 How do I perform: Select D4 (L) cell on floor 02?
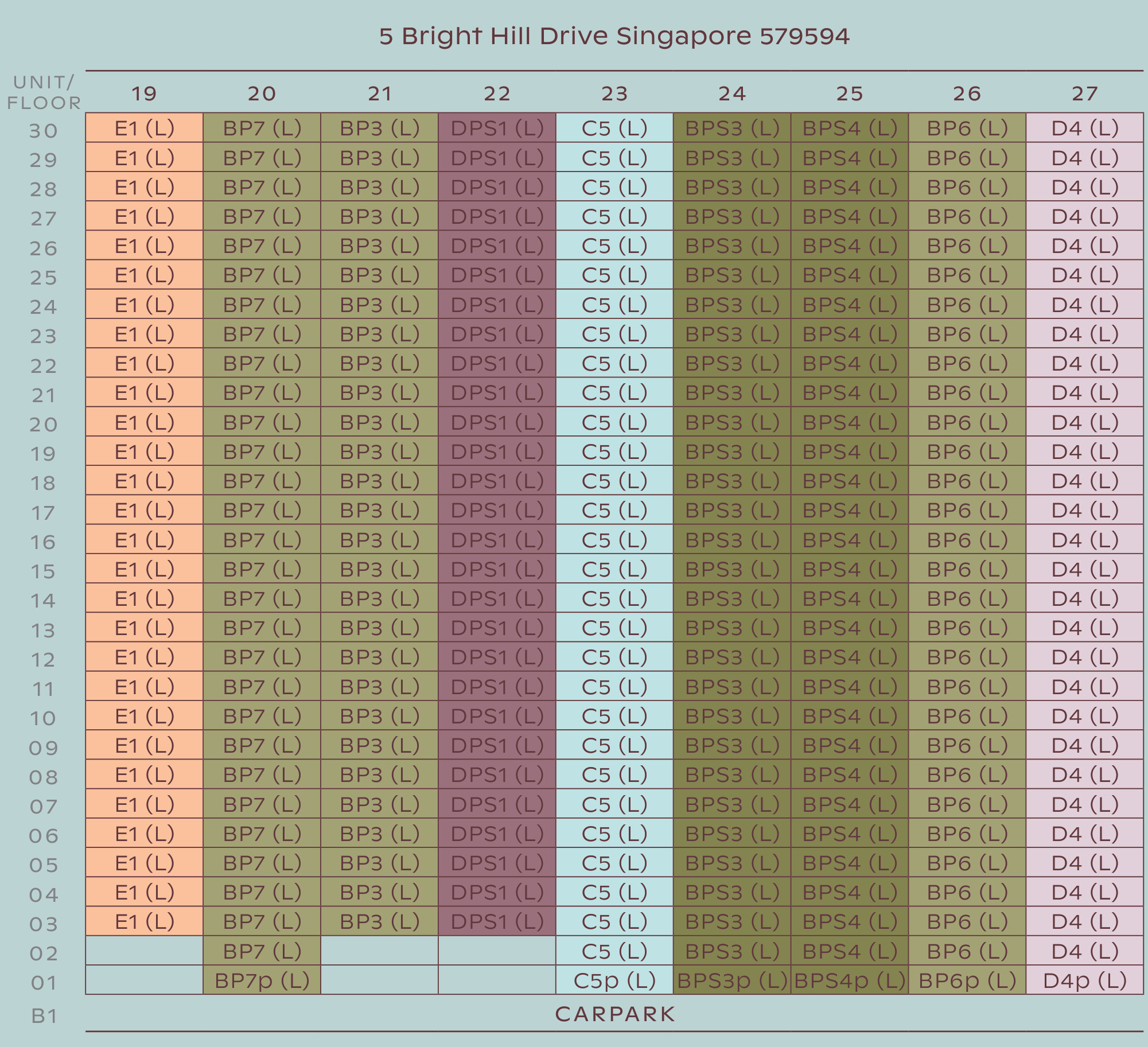point(1085,951)
